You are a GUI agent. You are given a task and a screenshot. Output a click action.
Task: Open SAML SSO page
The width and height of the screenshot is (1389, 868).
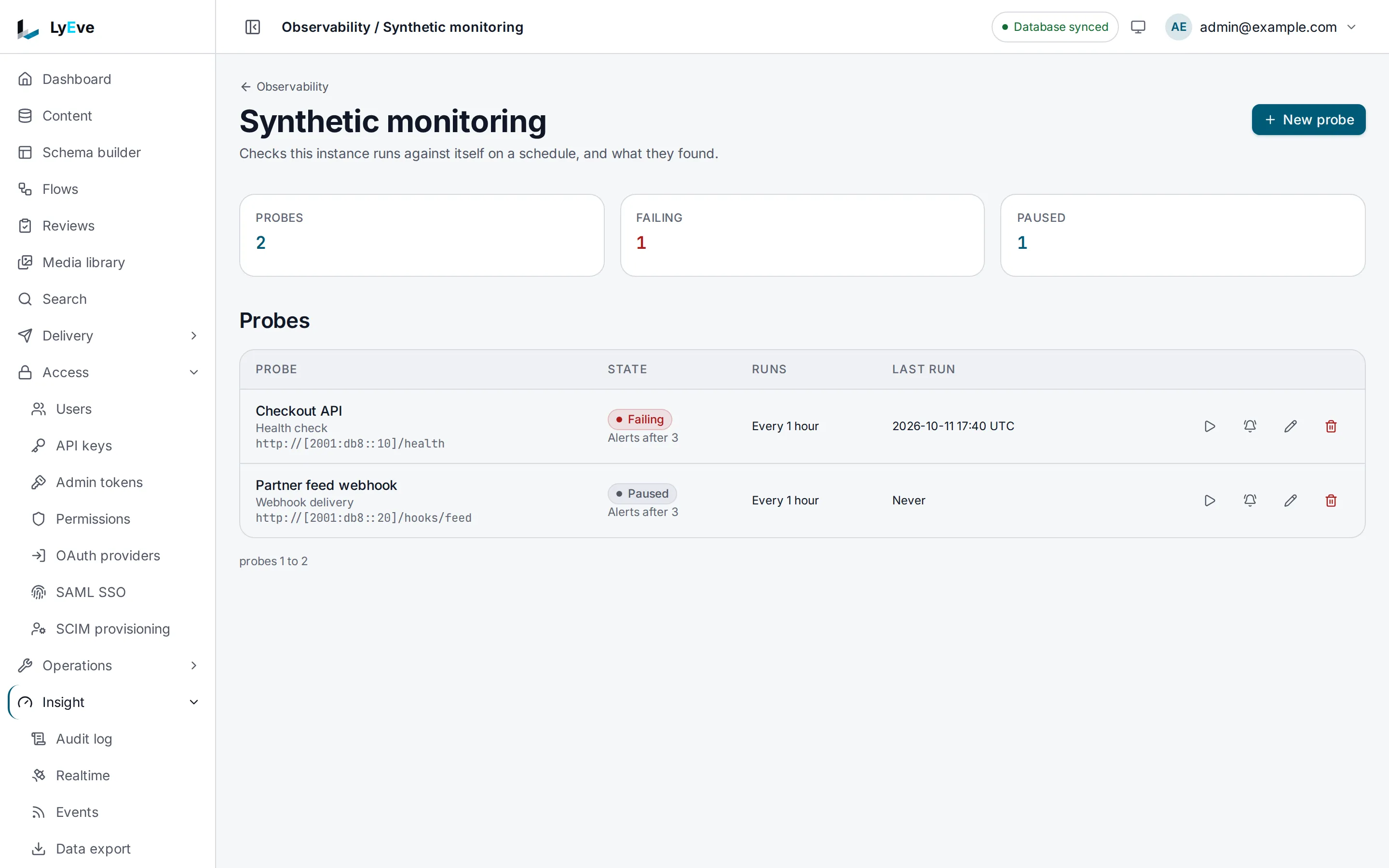pyautogui.click(x=114, y=592)
